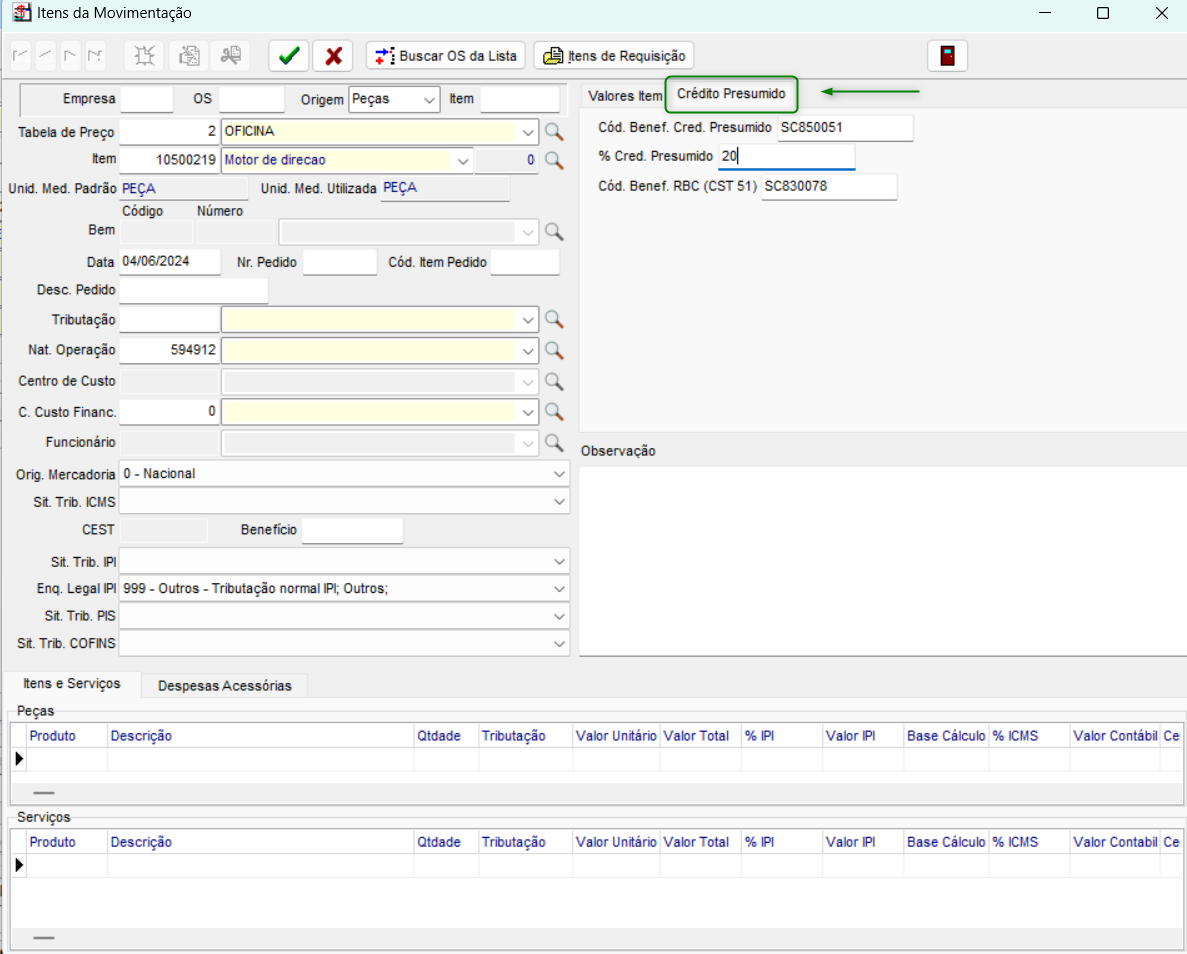Expand the Origem dropdown showing Peças

click(429, 100)
